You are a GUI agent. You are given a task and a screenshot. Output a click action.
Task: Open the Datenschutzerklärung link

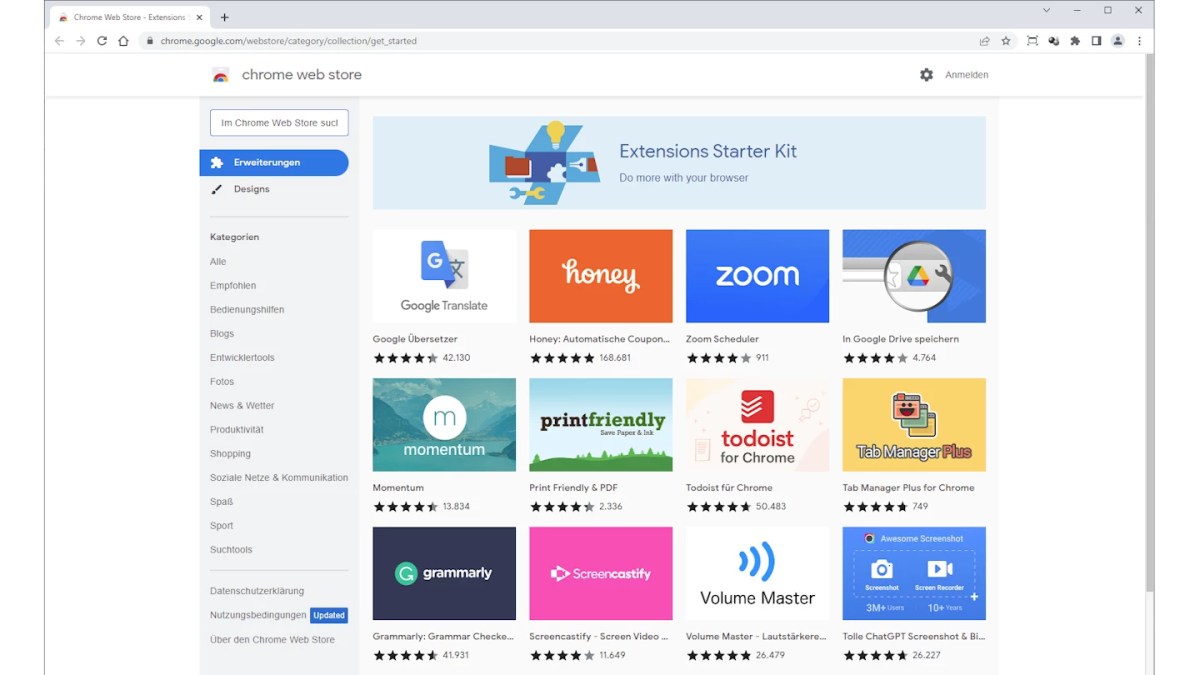click(x=258, y=590)
